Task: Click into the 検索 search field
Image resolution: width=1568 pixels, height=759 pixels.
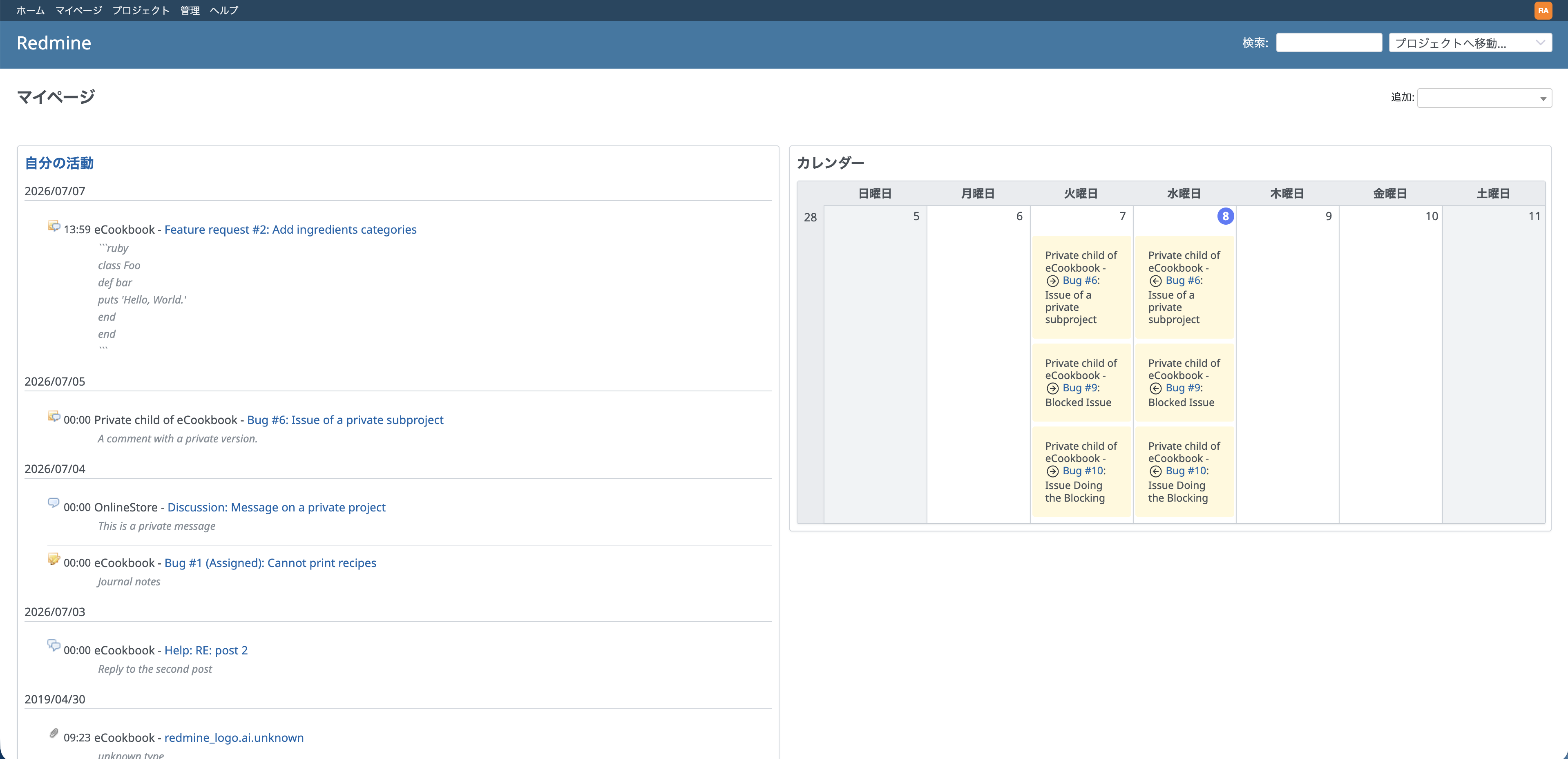Action: point(1329,42)
